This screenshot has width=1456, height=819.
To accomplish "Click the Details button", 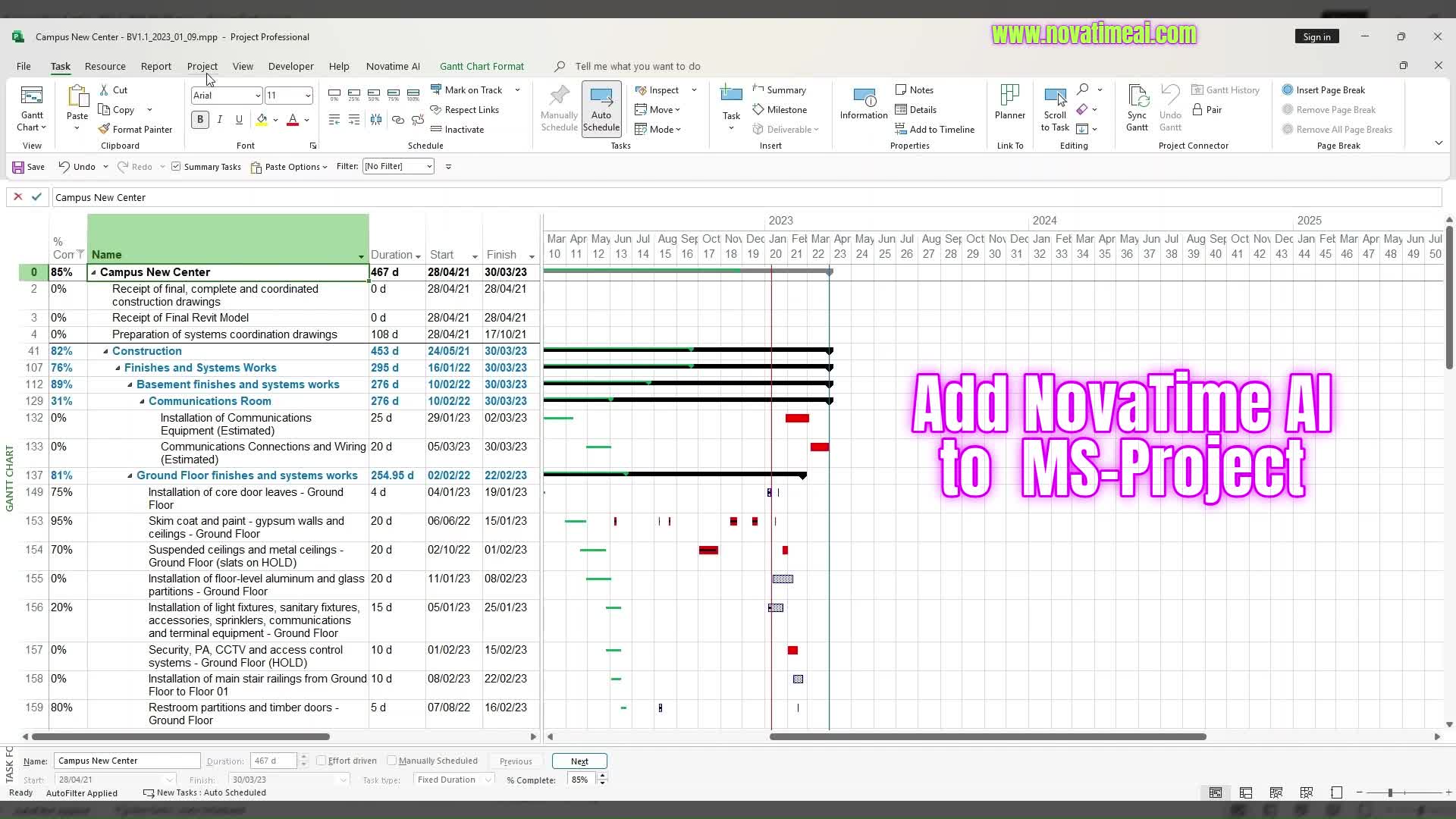I will tap(915, 109).
